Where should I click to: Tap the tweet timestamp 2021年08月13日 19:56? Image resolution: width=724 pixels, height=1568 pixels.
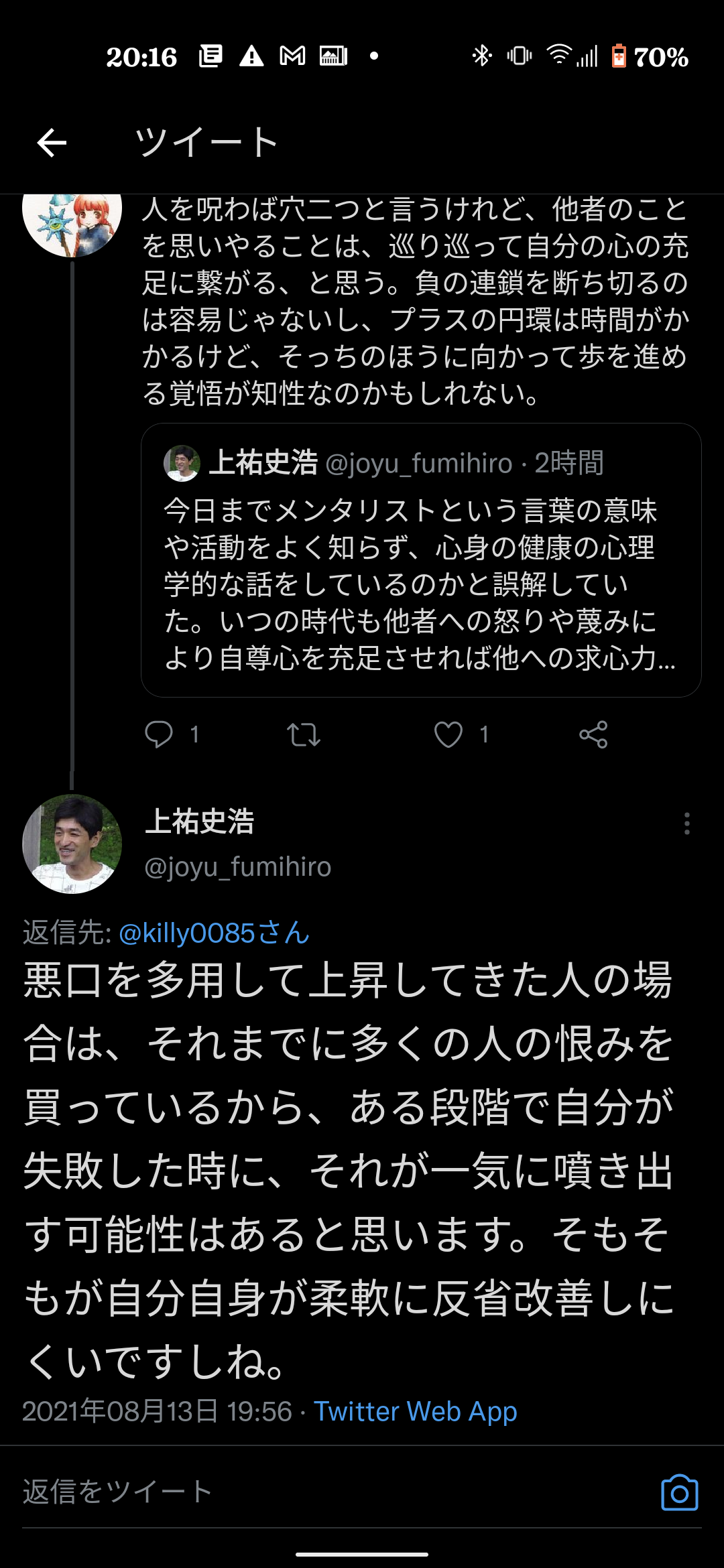point(157,1411)
